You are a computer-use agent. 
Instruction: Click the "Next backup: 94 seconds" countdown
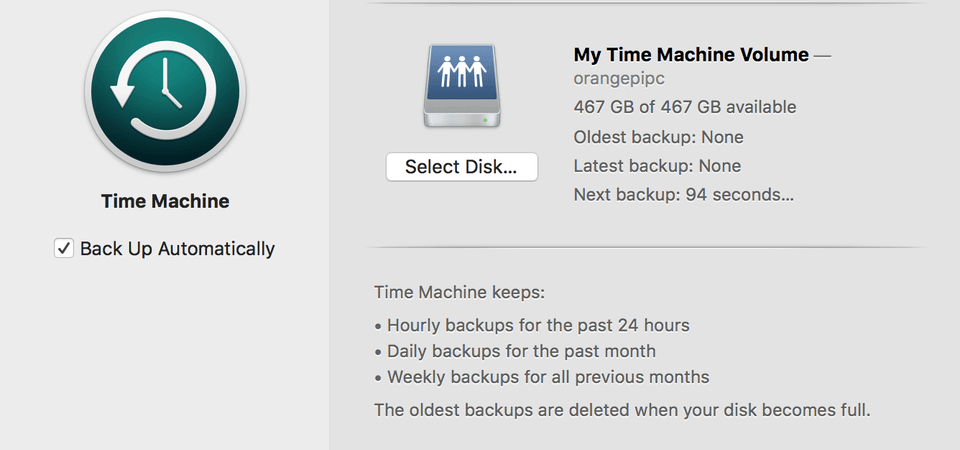click(683, 195)
